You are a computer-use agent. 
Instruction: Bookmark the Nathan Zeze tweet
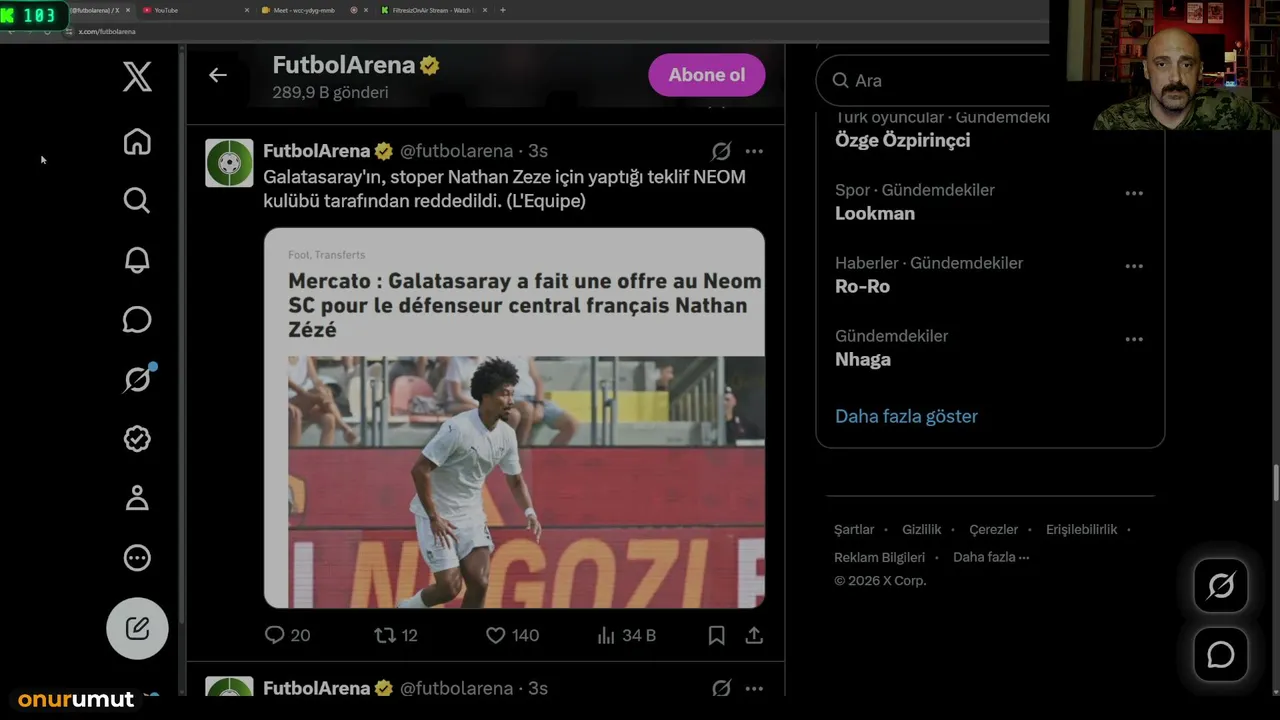716,635
